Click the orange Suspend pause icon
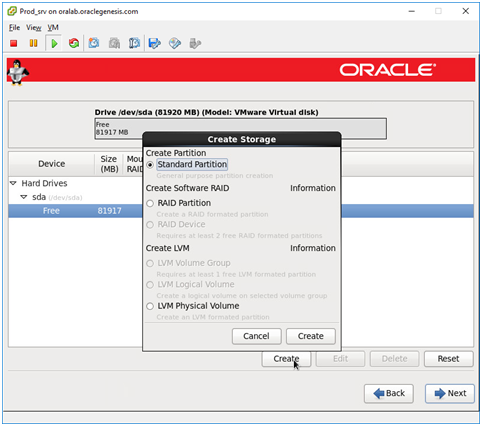The image size is (482, 426). pos(33,43)
